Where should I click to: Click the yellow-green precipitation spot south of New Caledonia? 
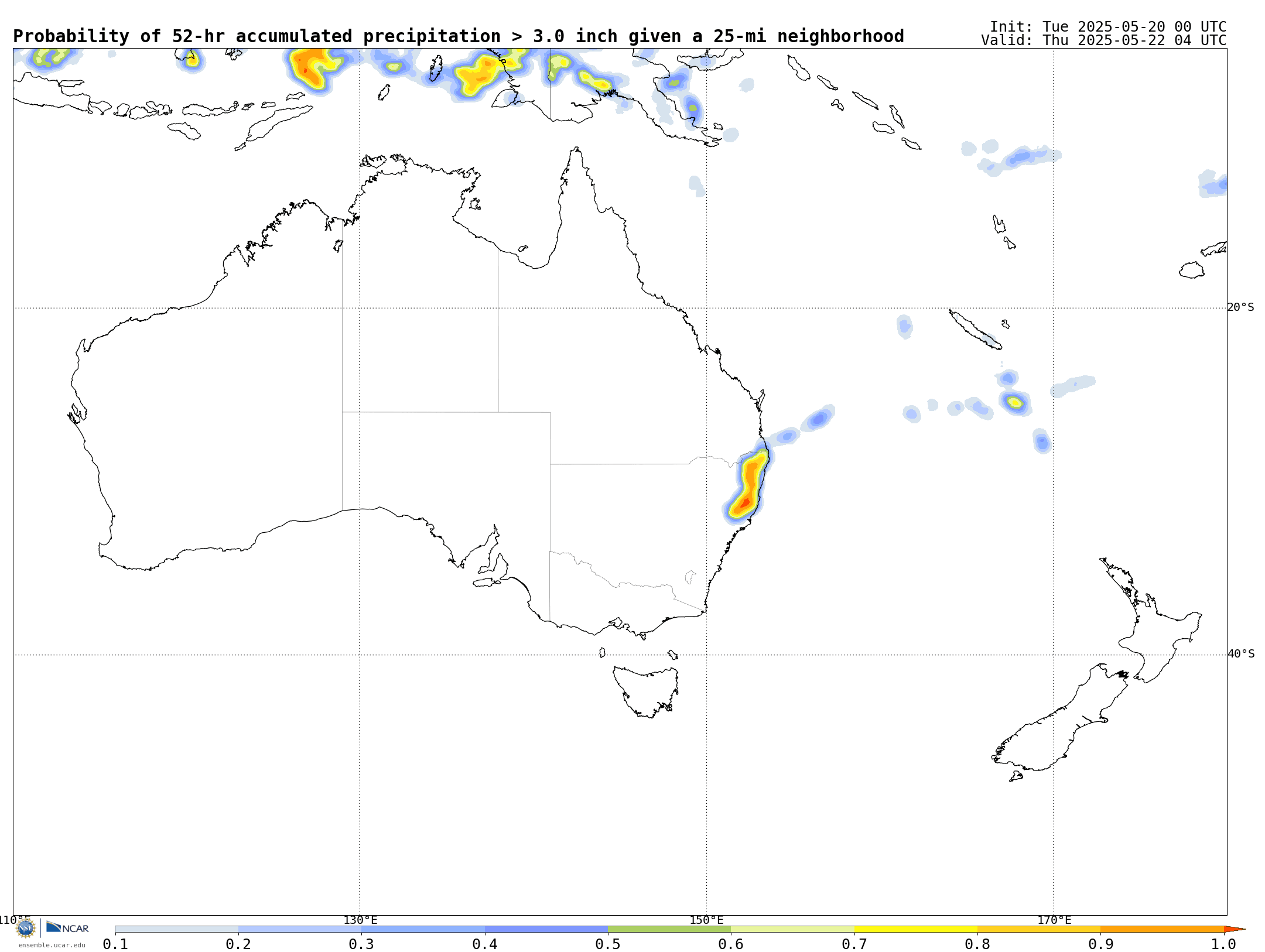click(x=1015, y=403)
